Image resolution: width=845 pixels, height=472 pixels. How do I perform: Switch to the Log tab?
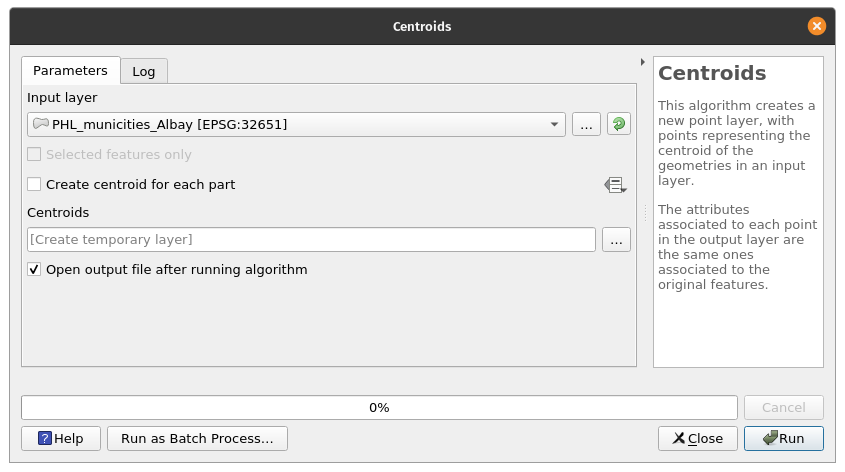click(x=144, y=71)
